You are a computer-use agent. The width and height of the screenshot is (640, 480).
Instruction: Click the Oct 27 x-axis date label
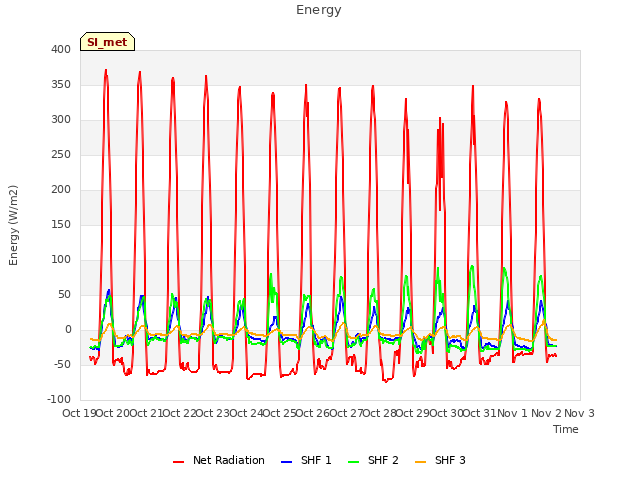coord(347,413)
